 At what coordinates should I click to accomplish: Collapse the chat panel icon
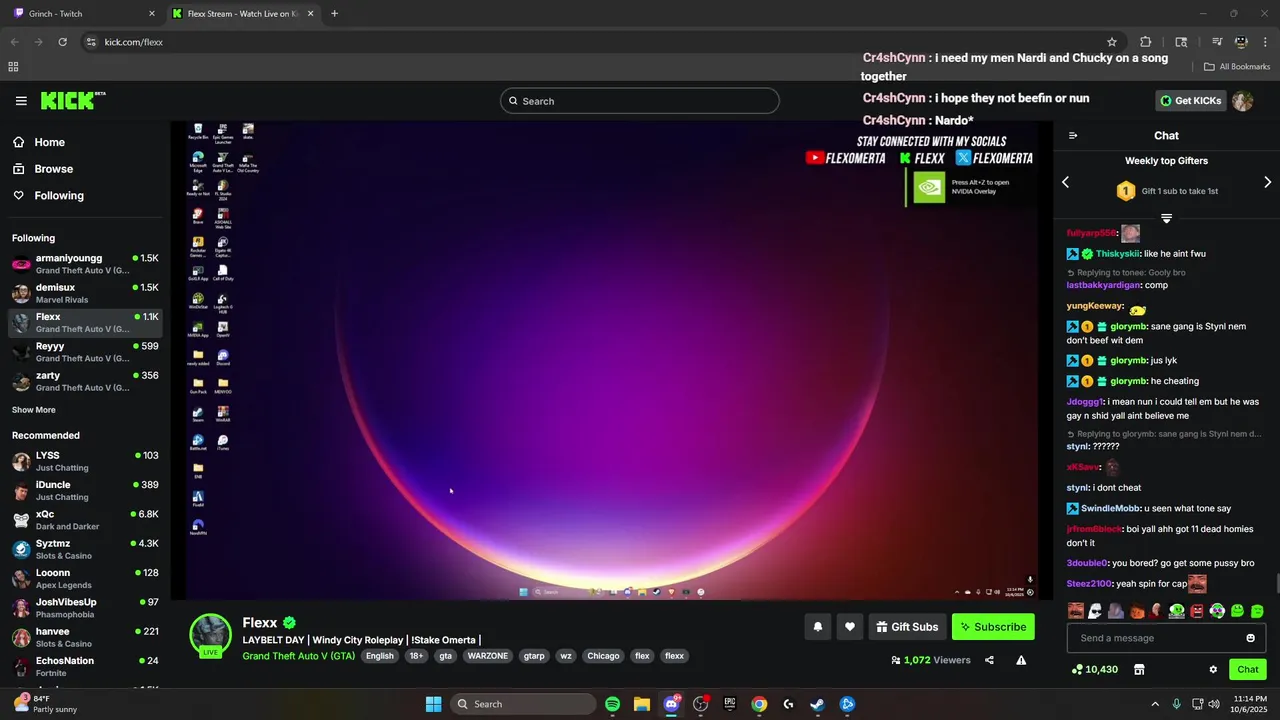click(x=1073, y=135)
